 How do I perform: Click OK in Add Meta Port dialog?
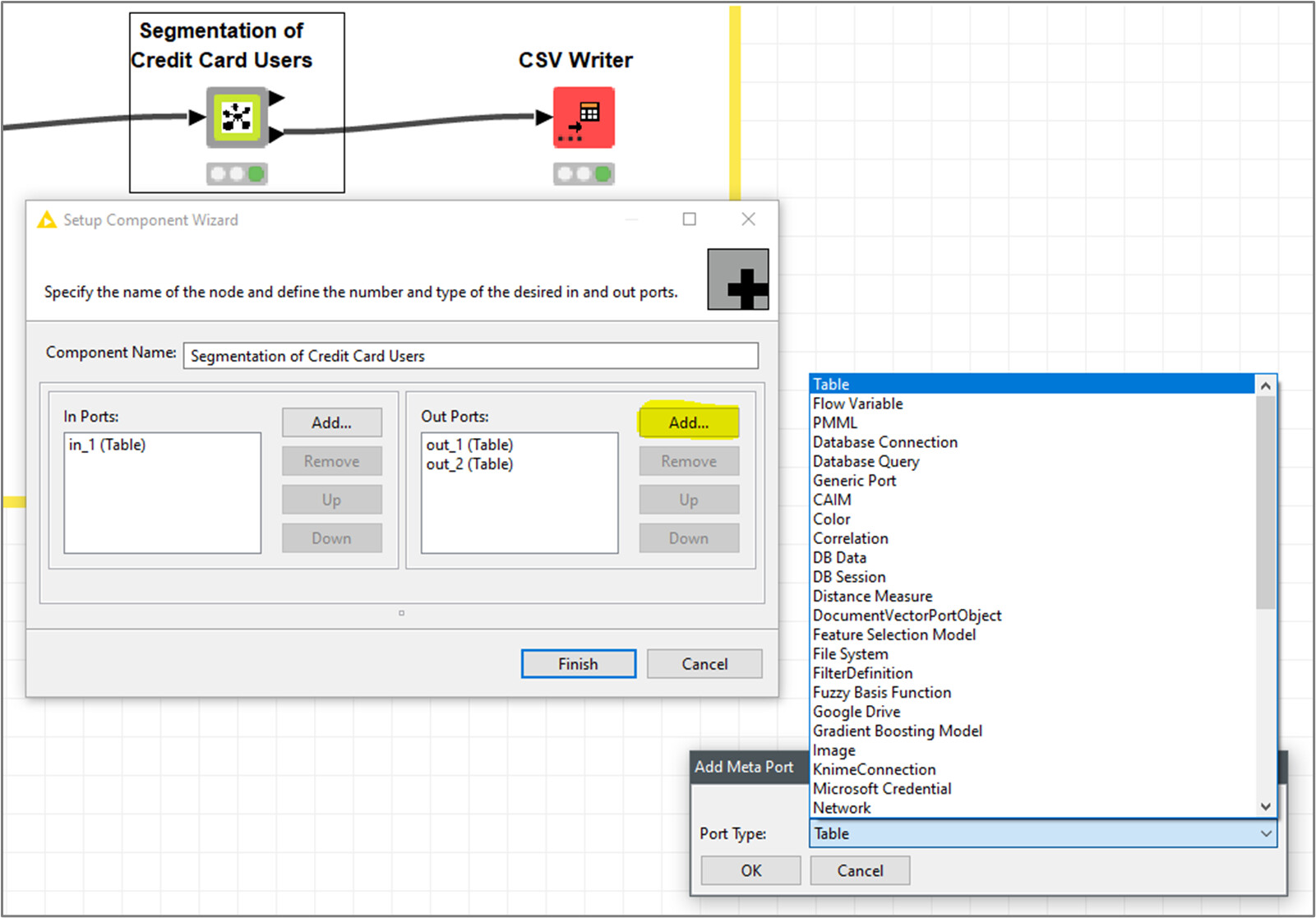(750, 870)
